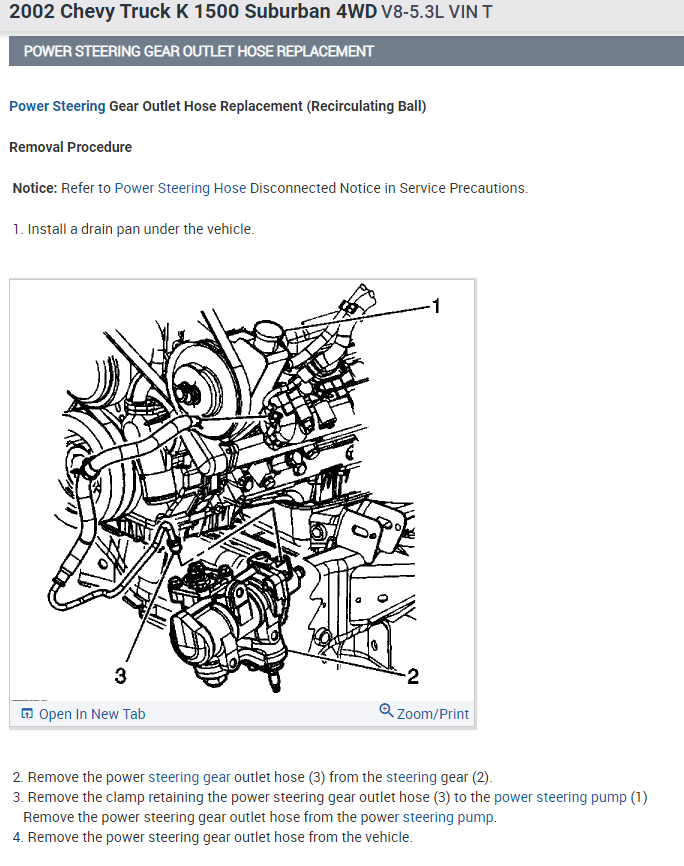The height and width of the screenshot is (866, 684).
Task: Open Power Steering Hose link in Notice
Action: coord(180,188)
